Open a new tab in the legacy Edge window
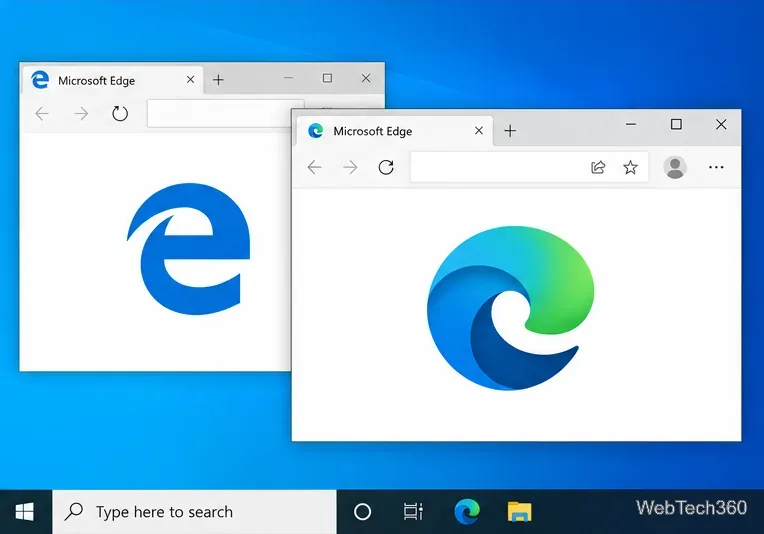The width and height of the screenshot is (764, 534). point(218,79)
